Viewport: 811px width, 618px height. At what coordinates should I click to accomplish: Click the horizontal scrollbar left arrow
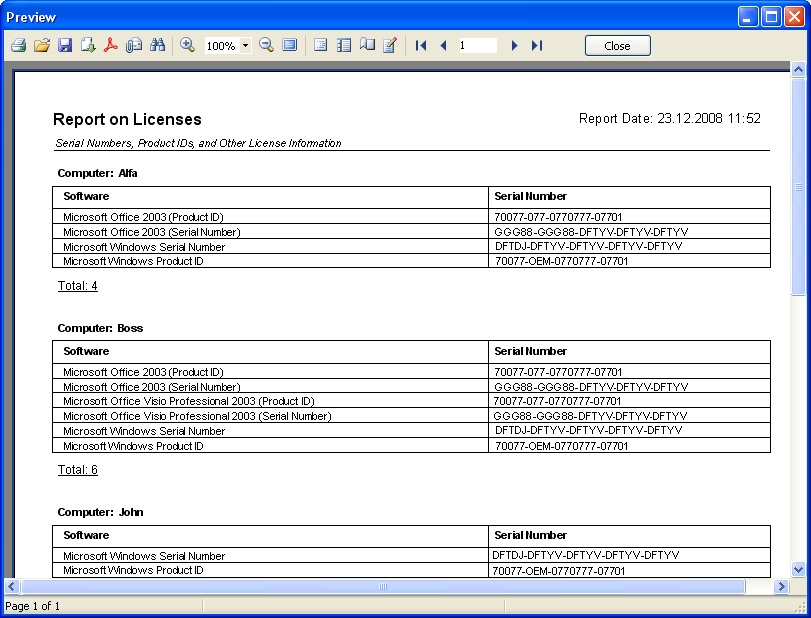[12, 586]
